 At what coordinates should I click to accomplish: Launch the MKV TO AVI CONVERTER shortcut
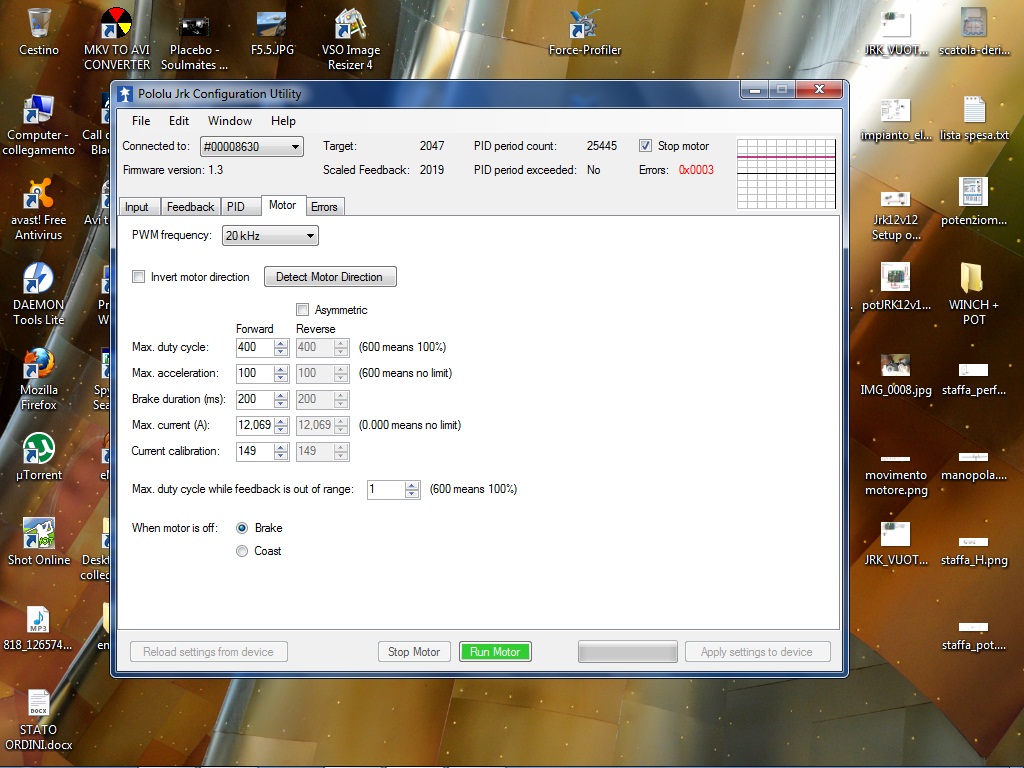[117, 39]
